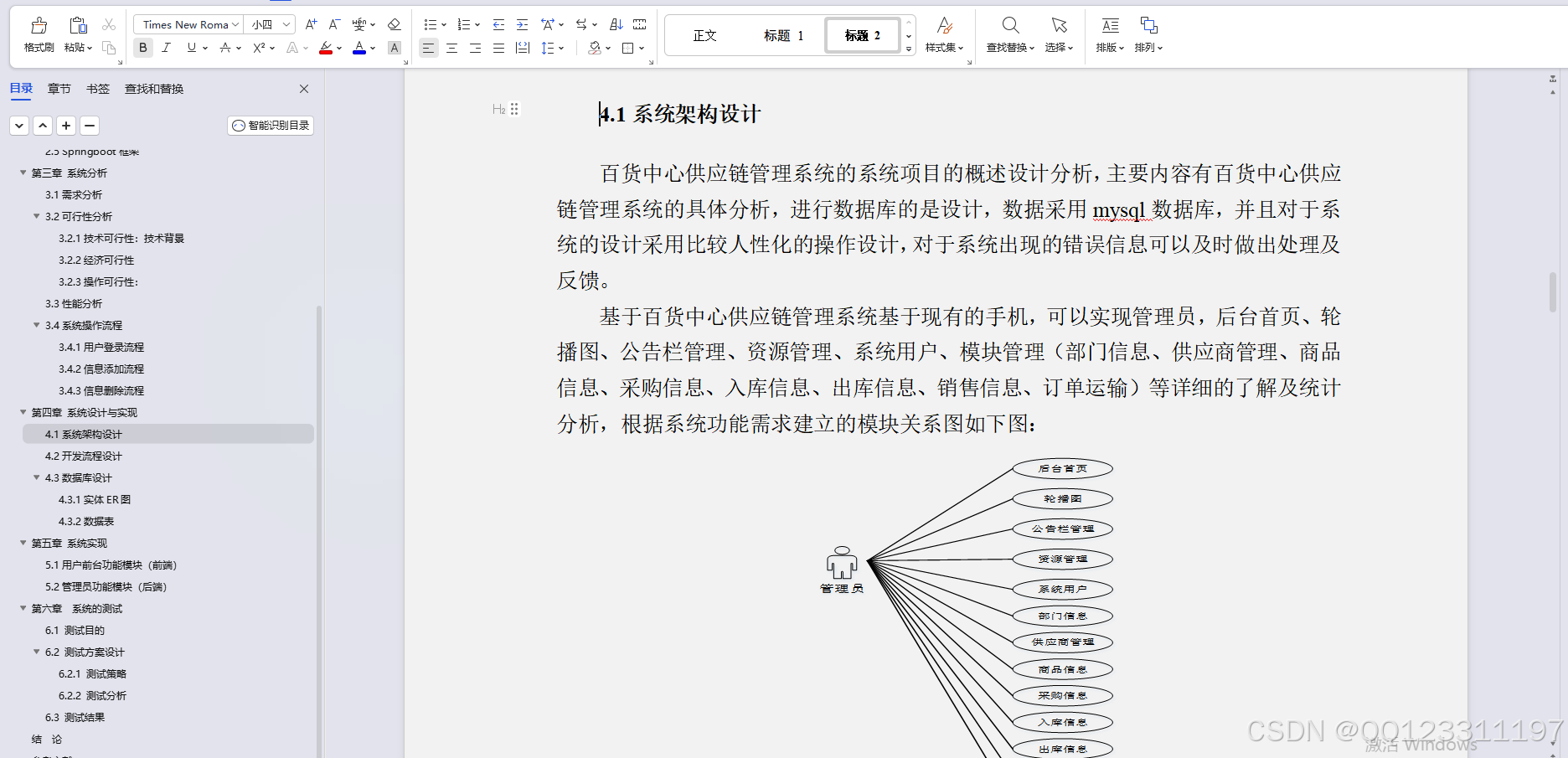Apply blue font color
Screen dimensions: 1568x758
click(x=359, y=48)
